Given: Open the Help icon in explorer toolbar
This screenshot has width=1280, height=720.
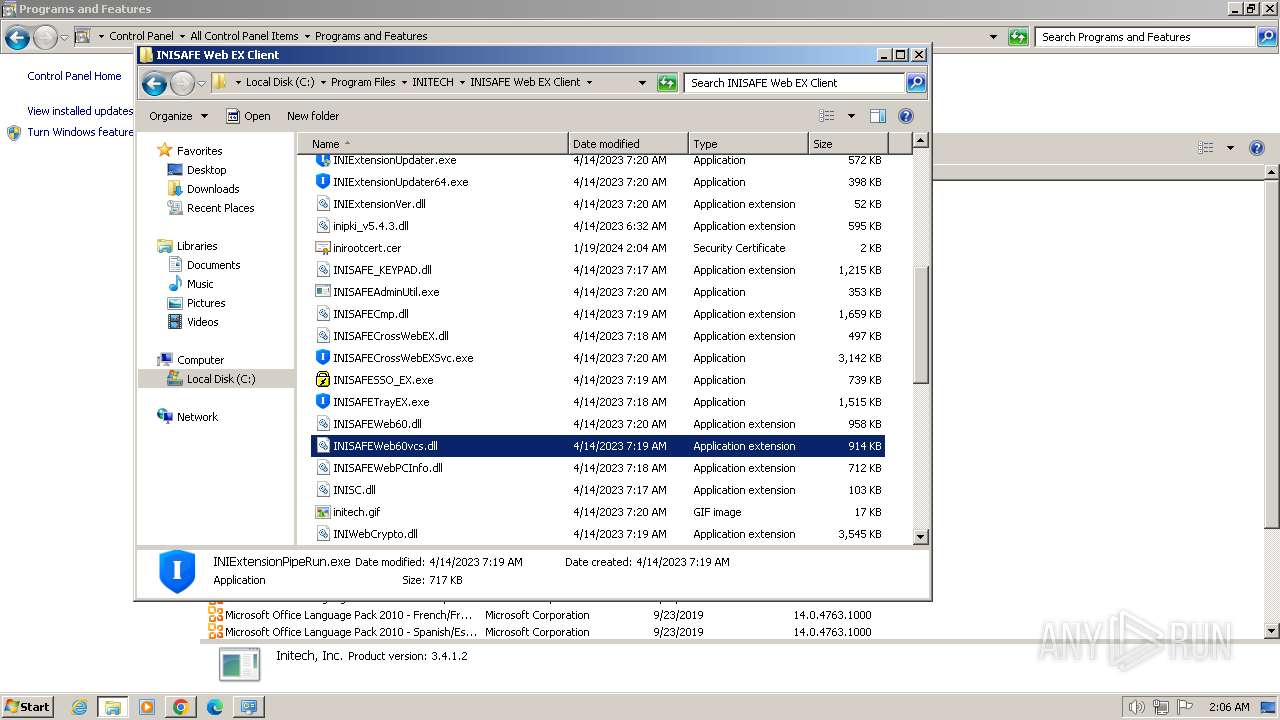Looking at the screenshot, I should click(906, 116).
